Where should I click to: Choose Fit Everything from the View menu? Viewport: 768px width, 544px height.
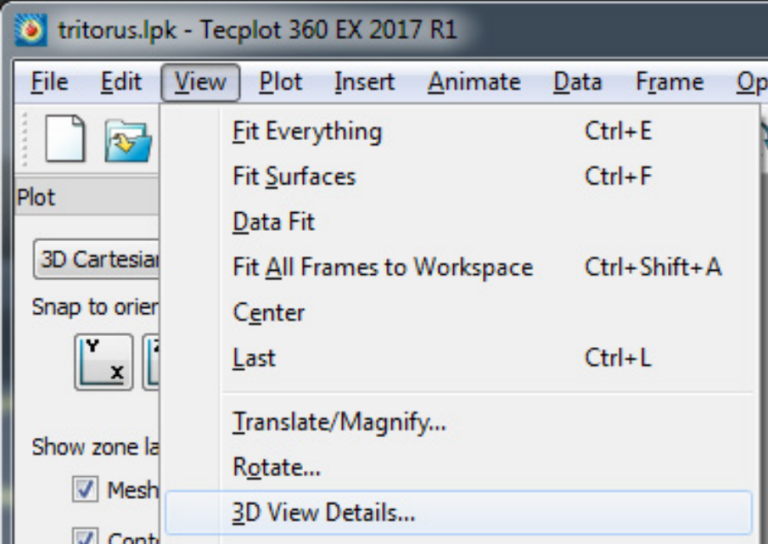tap(307, 131)
